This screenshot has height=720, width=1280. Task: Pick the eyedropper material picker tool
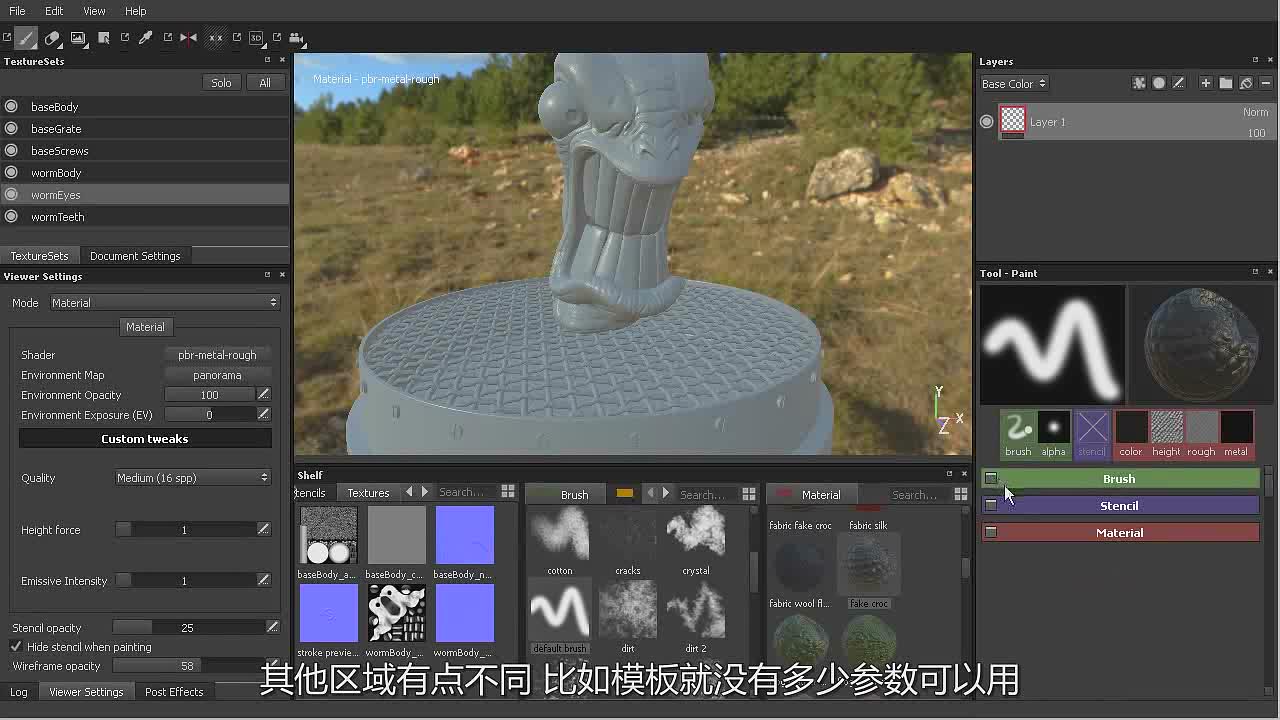[x=146, y=38]
